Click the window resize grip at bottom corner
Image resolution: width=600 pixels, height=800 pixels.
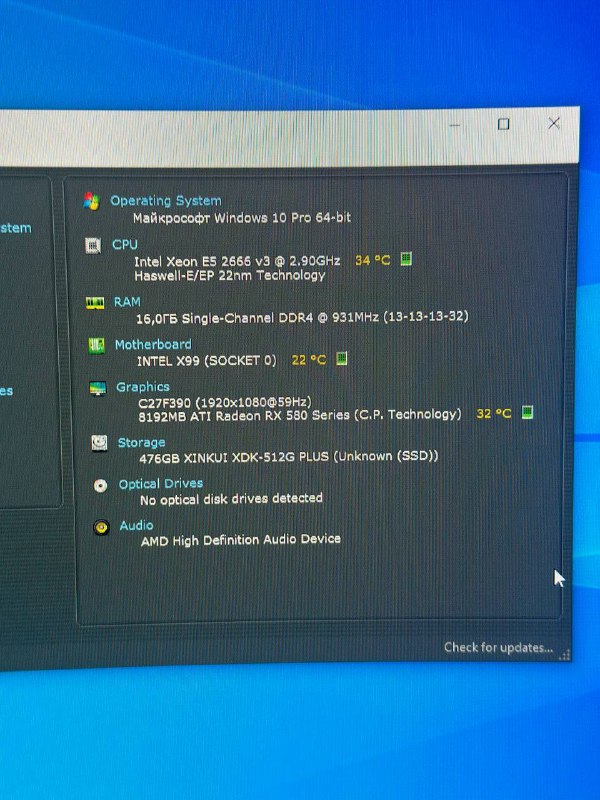564,655
